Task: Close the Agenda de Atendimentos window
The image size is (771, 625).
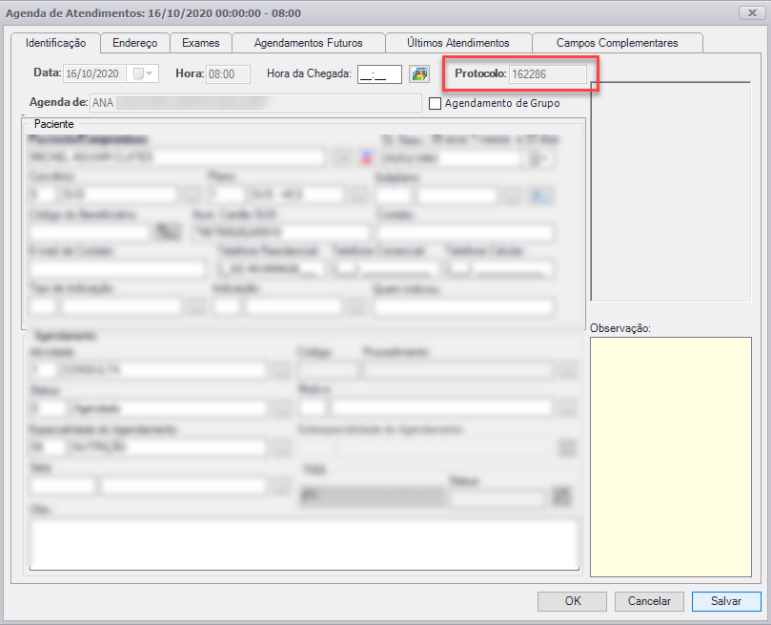Action: (752, 13)
